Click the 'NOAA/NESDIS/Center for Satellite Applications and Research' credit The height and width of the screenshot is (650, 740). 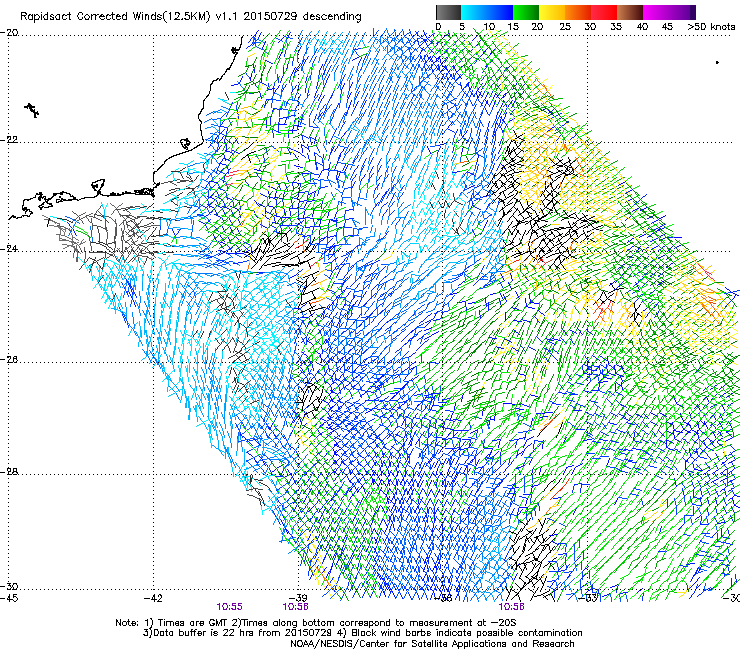432,643
